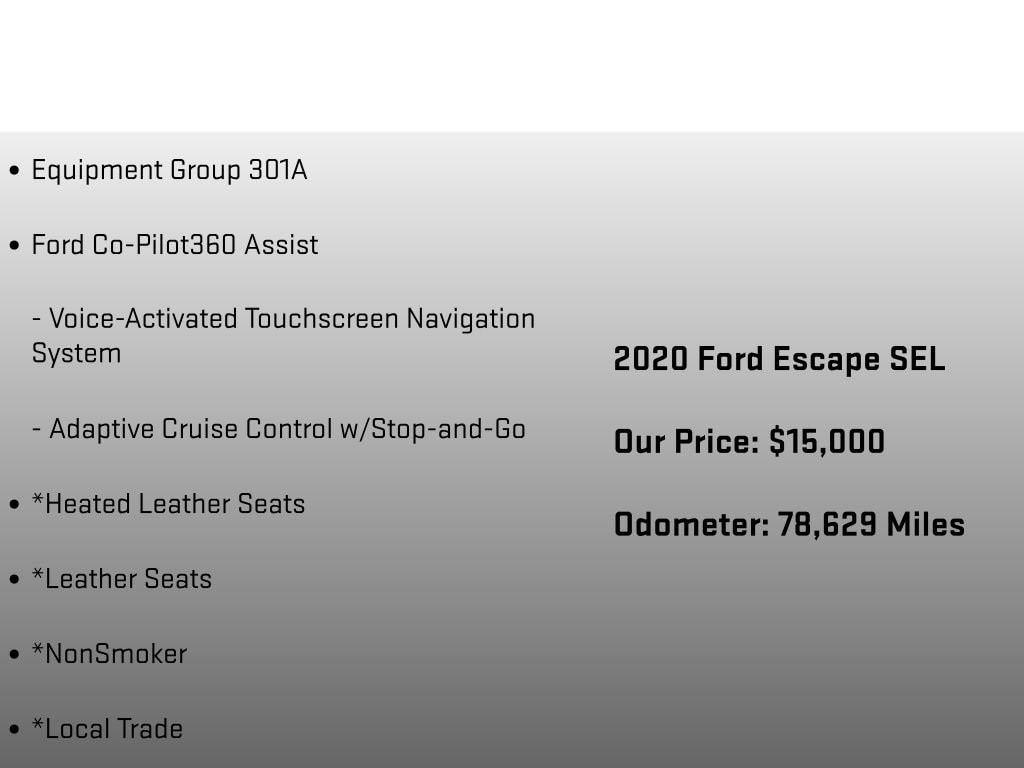Click the bullet beside Equipment Group 301A
Screen dimensions: 1024x768
[14, 171]
